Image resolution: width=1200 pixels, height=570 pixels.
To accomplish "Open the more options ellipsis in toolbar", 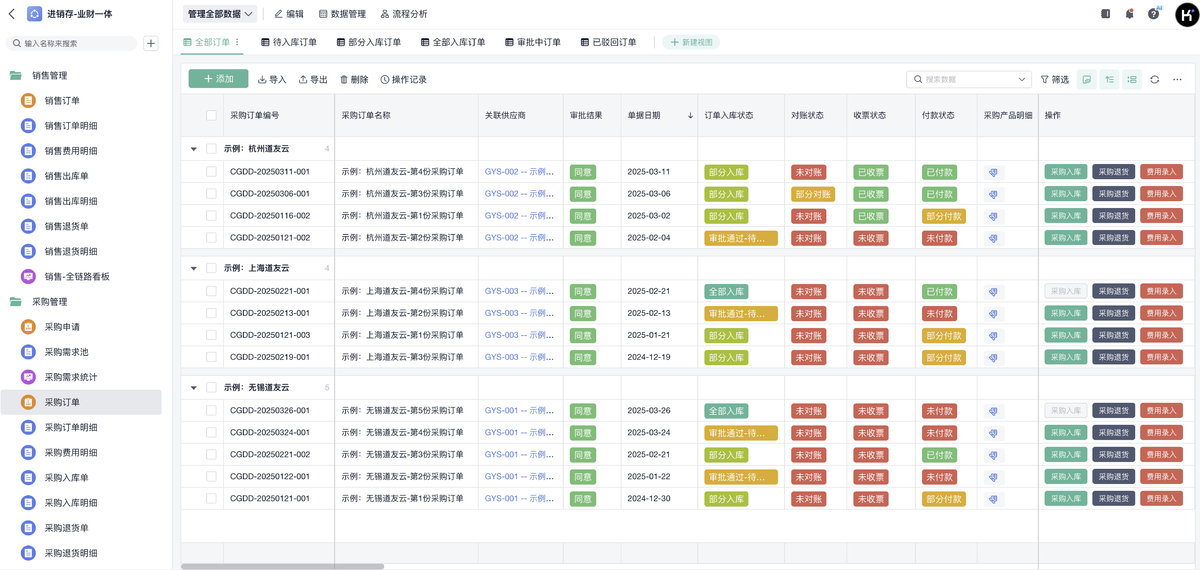I will pyautogui.click(x=1177, y=80).
